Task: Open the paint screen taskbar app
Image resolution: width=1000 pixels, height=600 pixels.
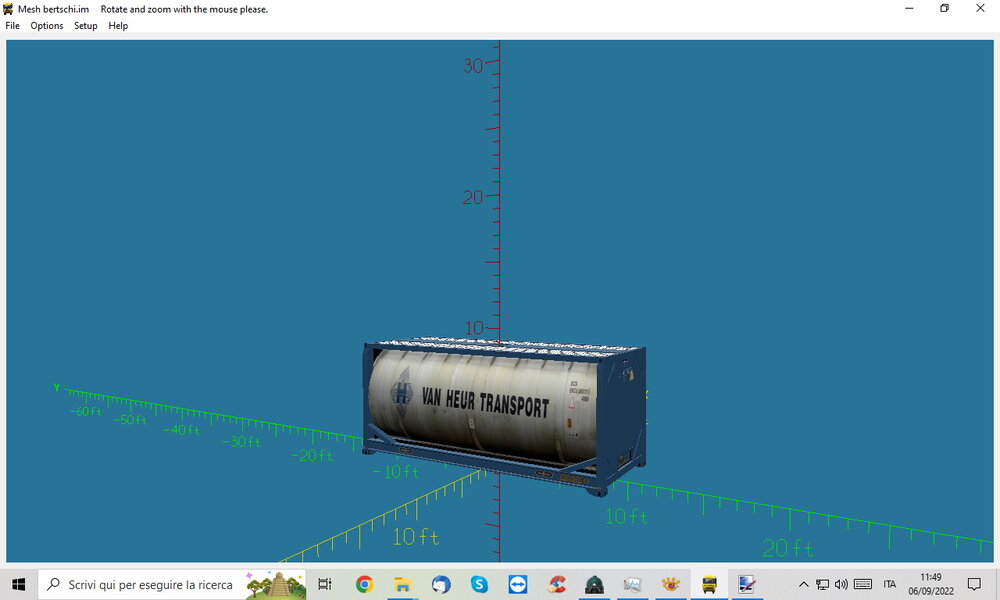Action: coord(747,584)
